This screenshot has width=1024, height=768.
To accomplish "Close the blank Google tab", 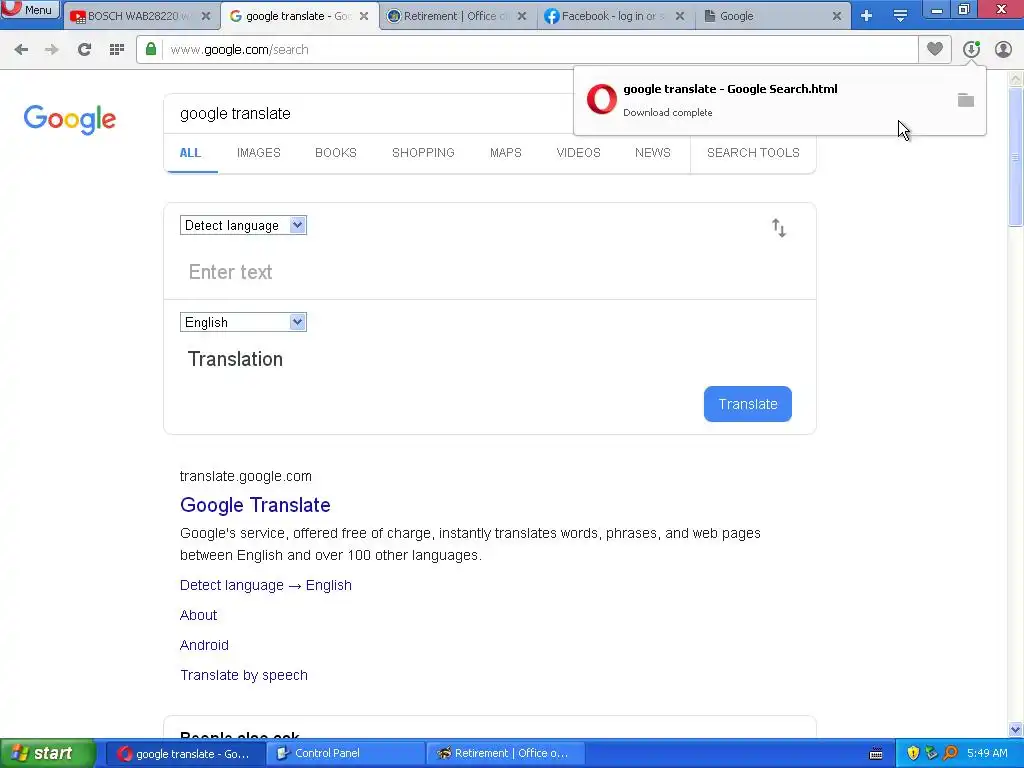I will (837, 16).
